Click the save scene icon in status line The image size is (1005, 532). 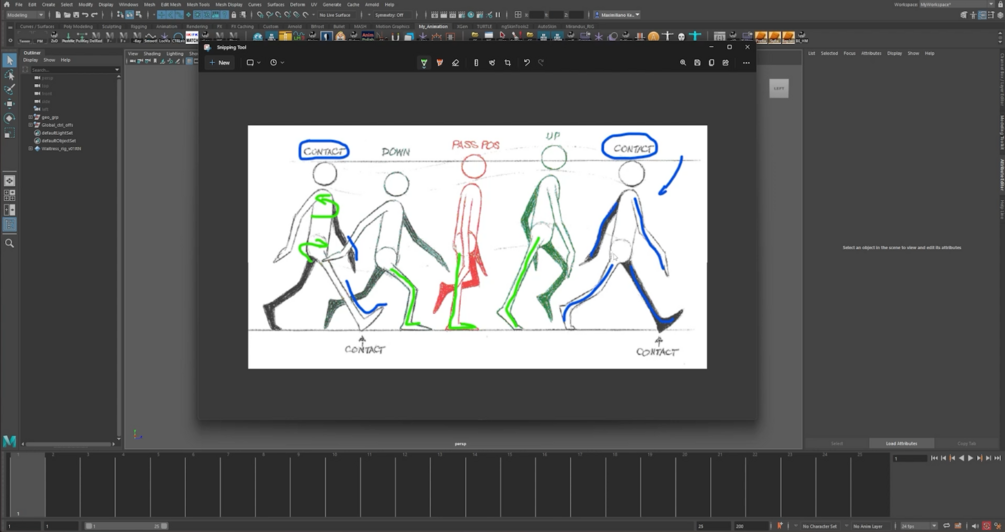point(76,15)
